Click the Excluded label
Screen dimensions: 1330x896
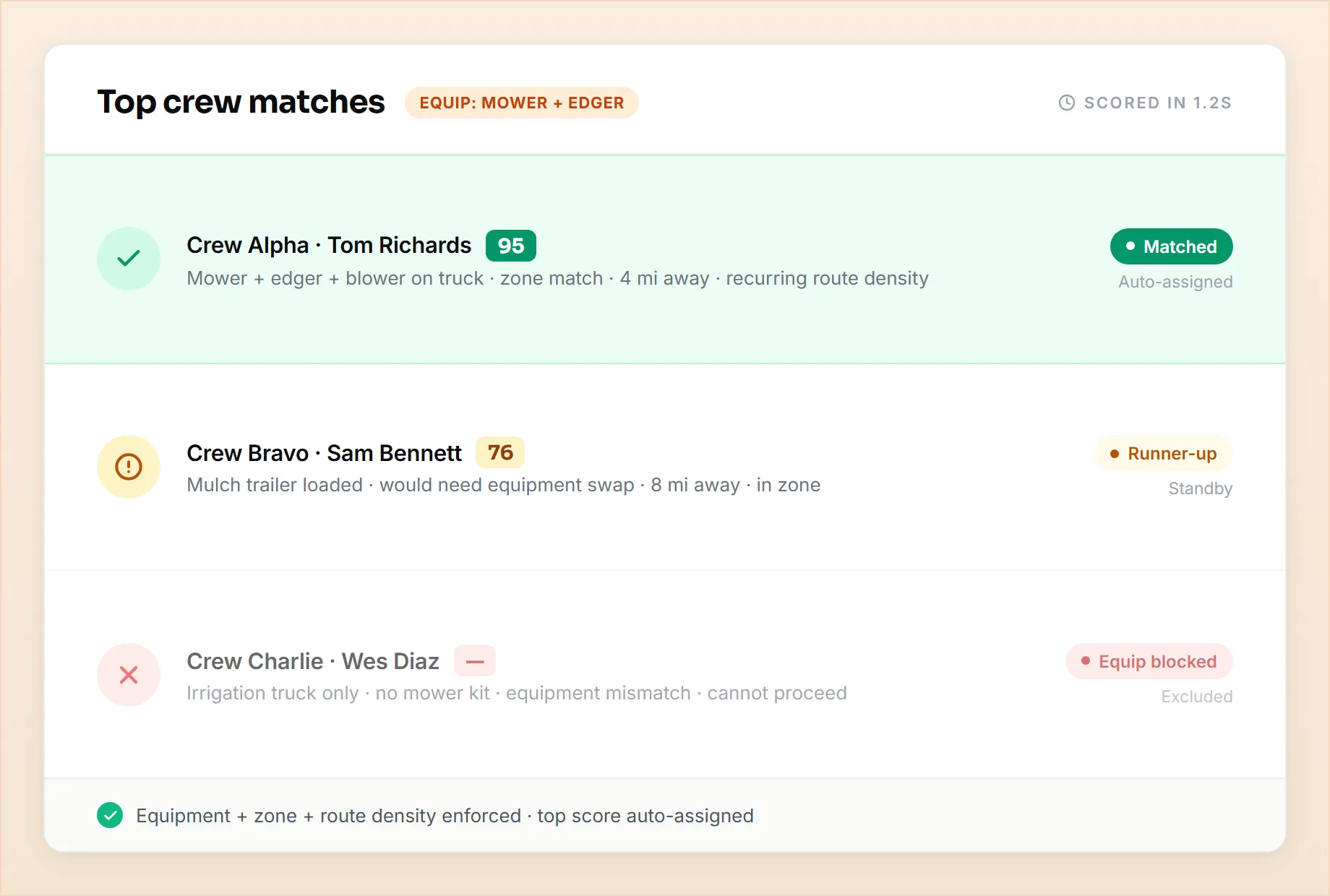[x=1197, y=697]
